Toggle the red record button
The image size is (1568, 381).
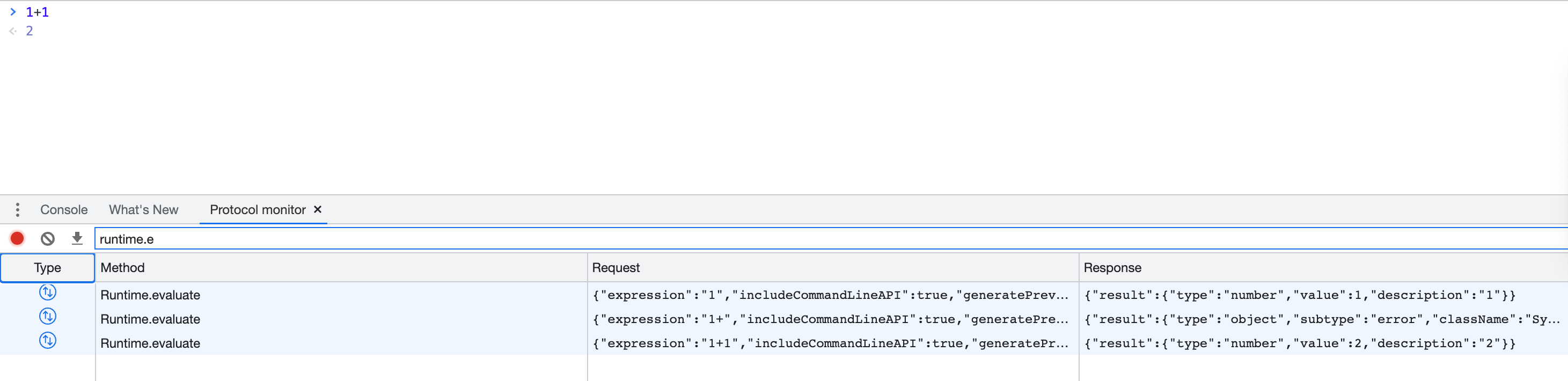click(x=17, y=239)
